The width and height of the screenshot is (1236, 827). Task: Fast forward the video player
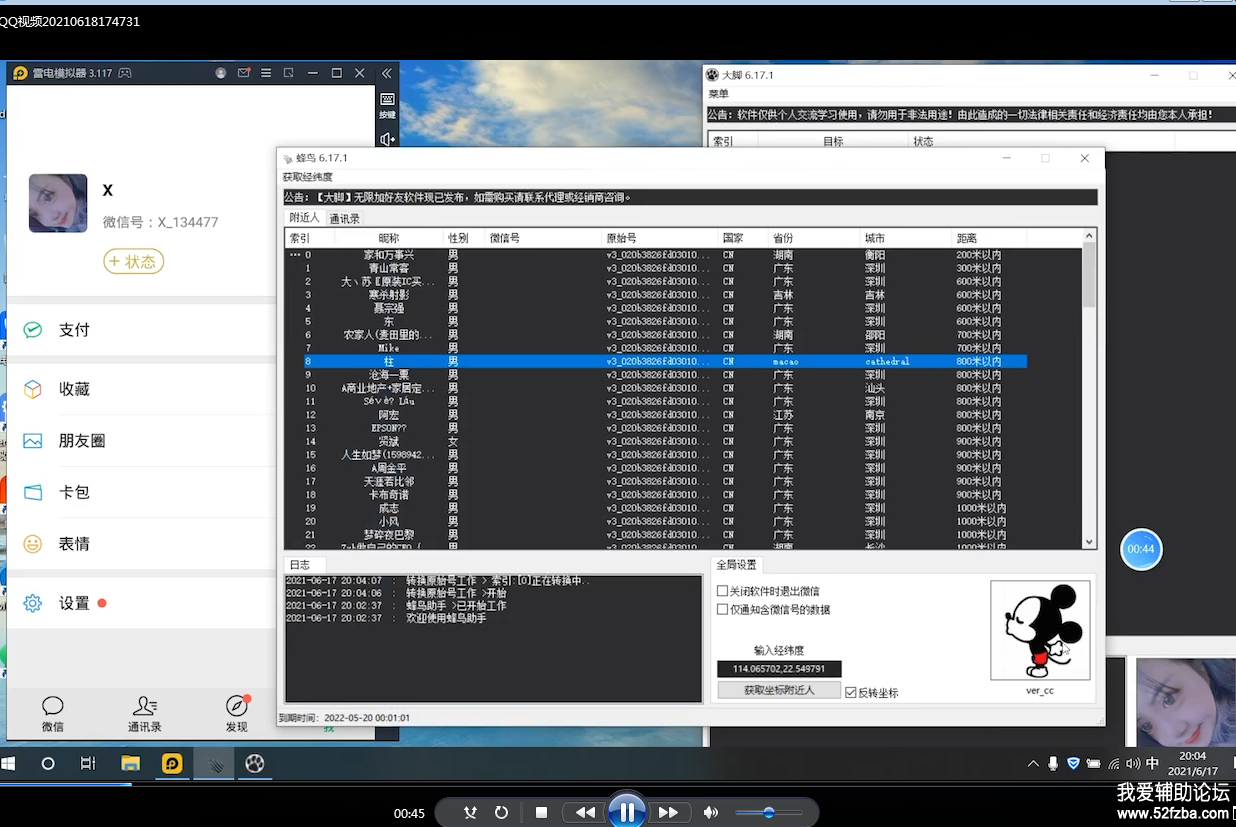click(669, 813)
